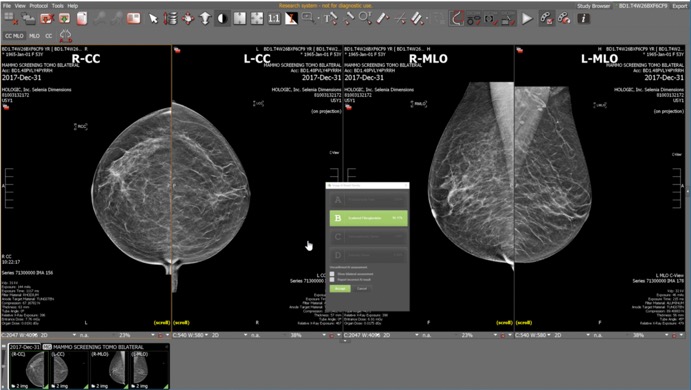The image size is (691, 390).
Task: Open the red document report icon
Action: click(82, 19)
